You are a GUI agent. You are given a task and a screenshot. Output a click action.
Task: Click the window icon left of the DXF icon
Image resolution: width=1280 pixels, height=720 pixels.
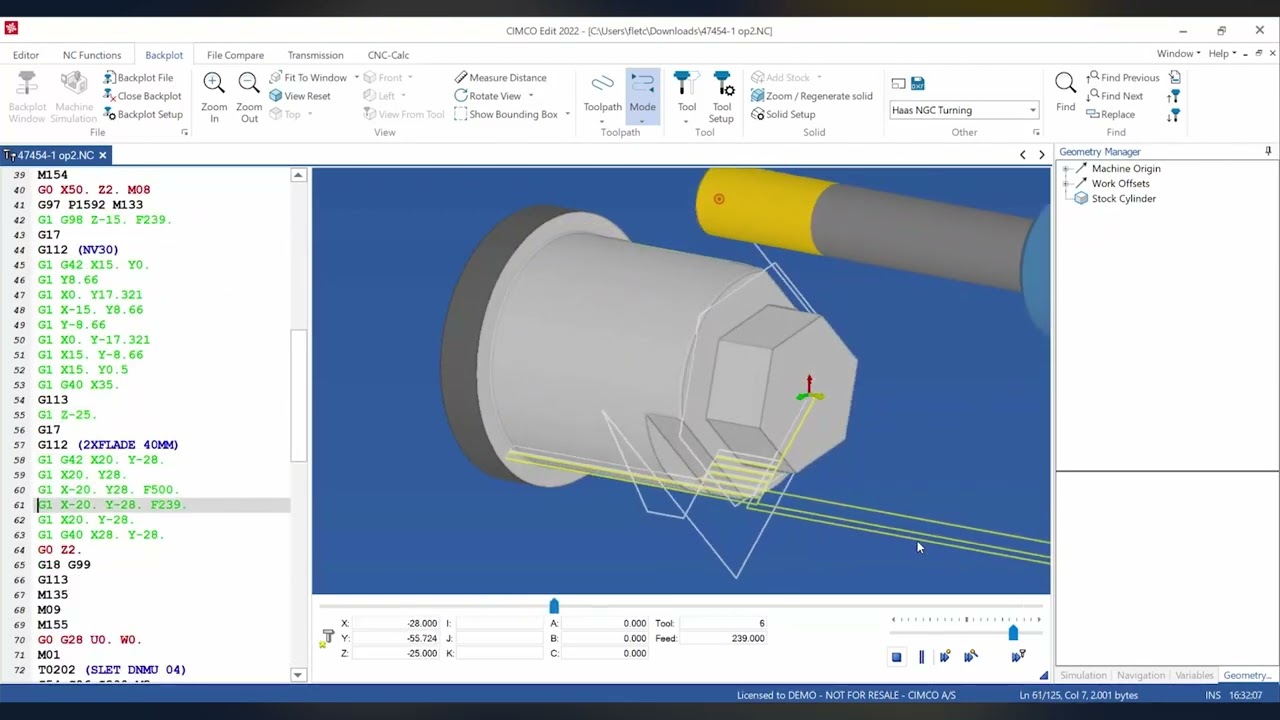coord(898,84)
